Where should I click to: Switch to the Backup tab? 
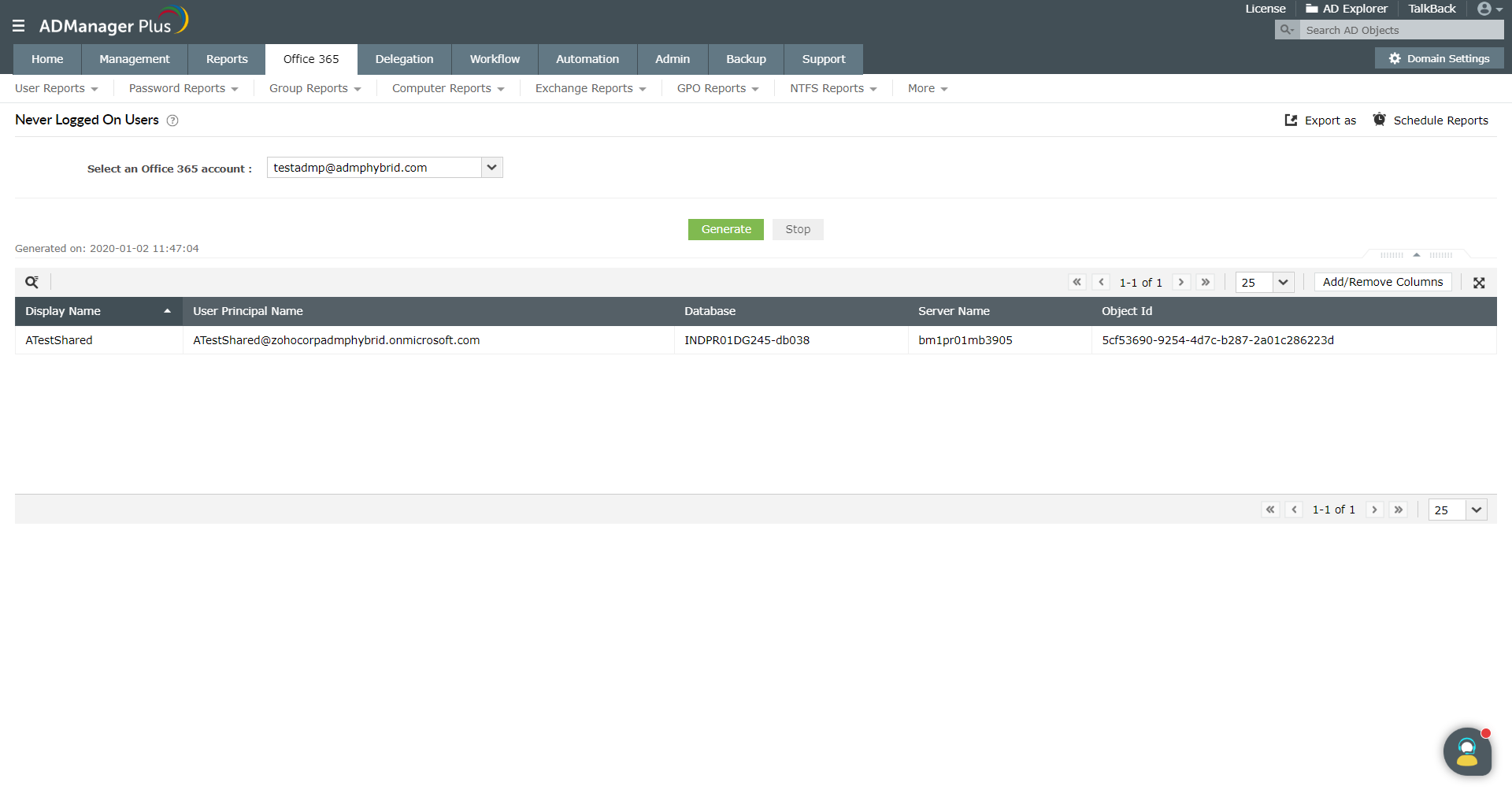pyautogui.click(x=747, y=59)
